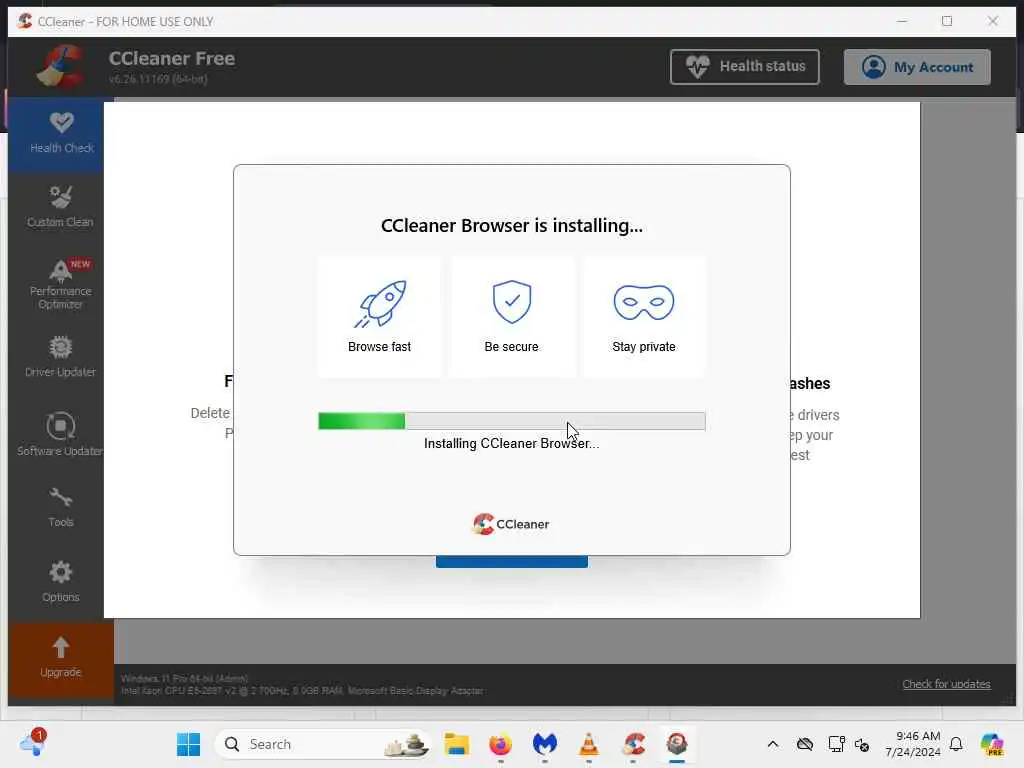This screenshot has width=1024, height=768.
Task: Open the Copilot preview icon
Action: tap(992, 744)
